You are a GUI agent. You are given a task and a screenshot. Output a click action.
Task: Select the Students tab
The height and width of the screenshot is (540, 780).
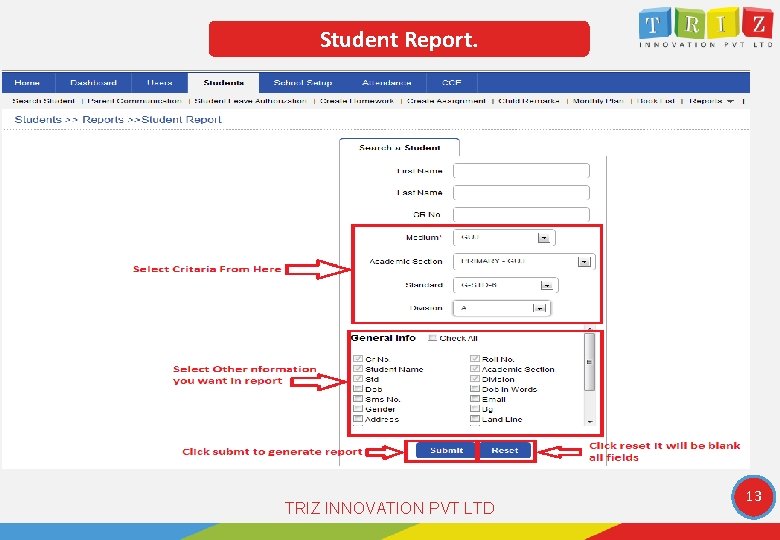click(223, 83)
